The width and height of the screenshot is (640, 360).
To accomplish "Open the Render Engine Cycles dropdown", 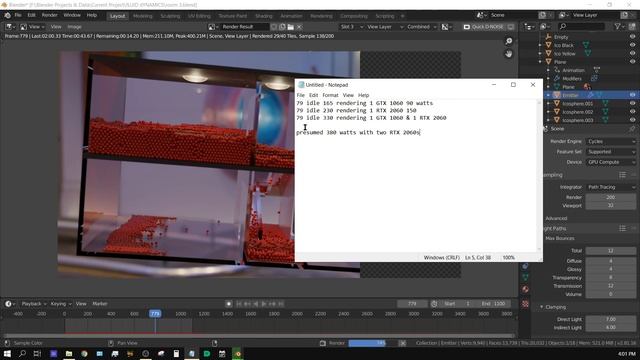I will [611, 141].
